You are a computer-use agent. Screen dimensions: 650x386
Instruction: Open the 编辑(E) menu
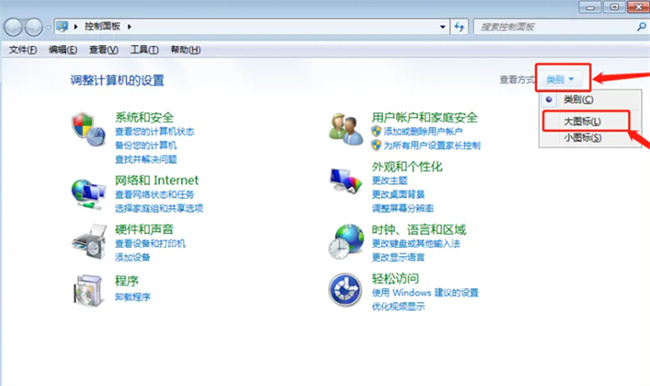pos(63,50)
